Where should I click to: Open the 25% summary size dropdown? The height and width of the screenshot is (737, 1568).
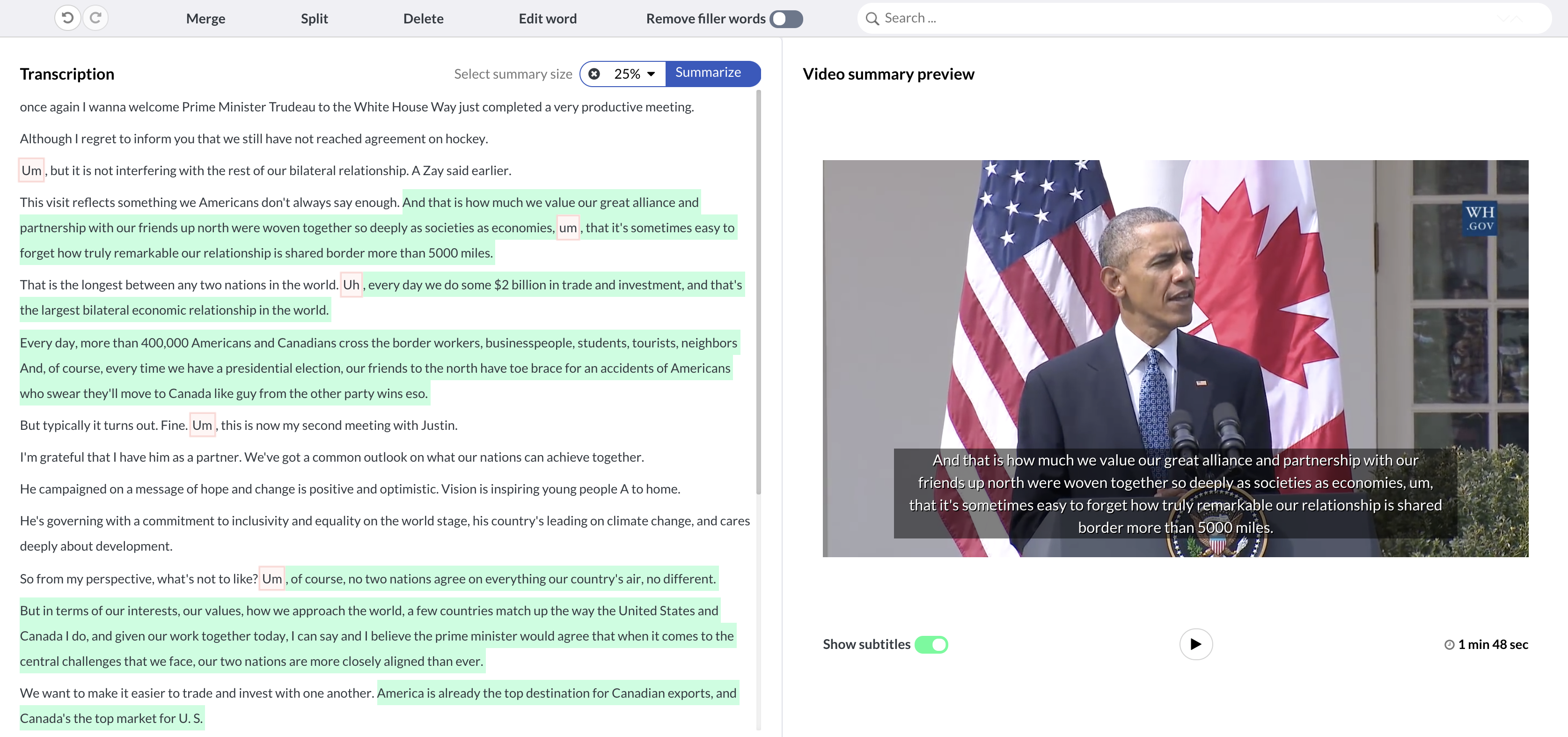tap(628, 74)
